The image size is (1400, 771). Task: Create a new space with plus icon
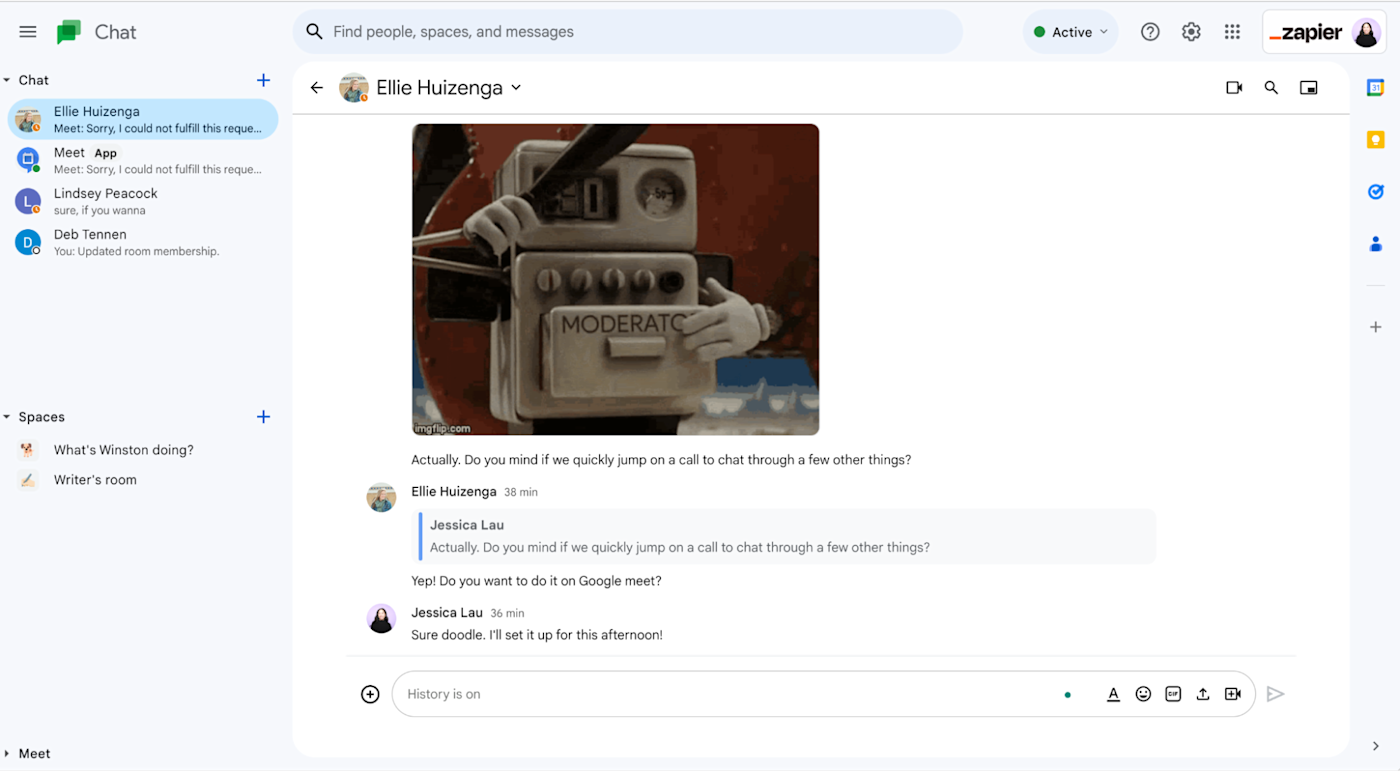[263, 417]
